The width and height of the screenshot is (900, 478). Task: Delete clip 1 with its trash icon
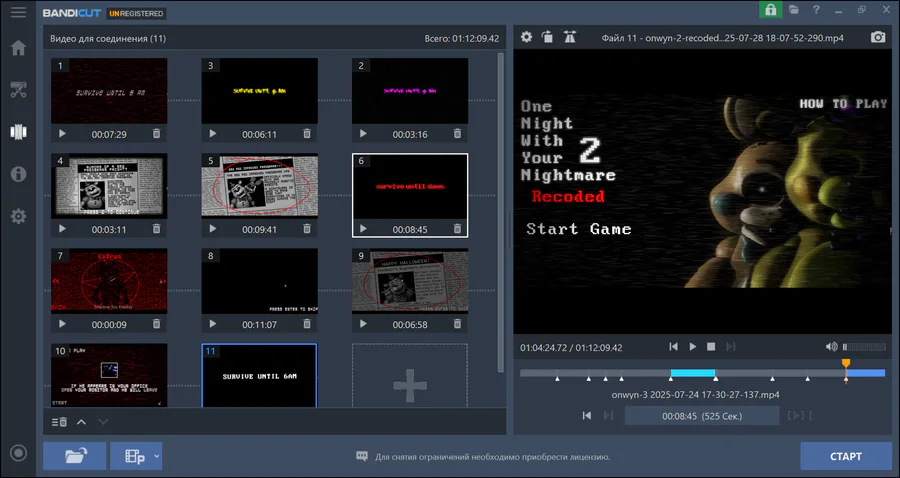point(156,134)
